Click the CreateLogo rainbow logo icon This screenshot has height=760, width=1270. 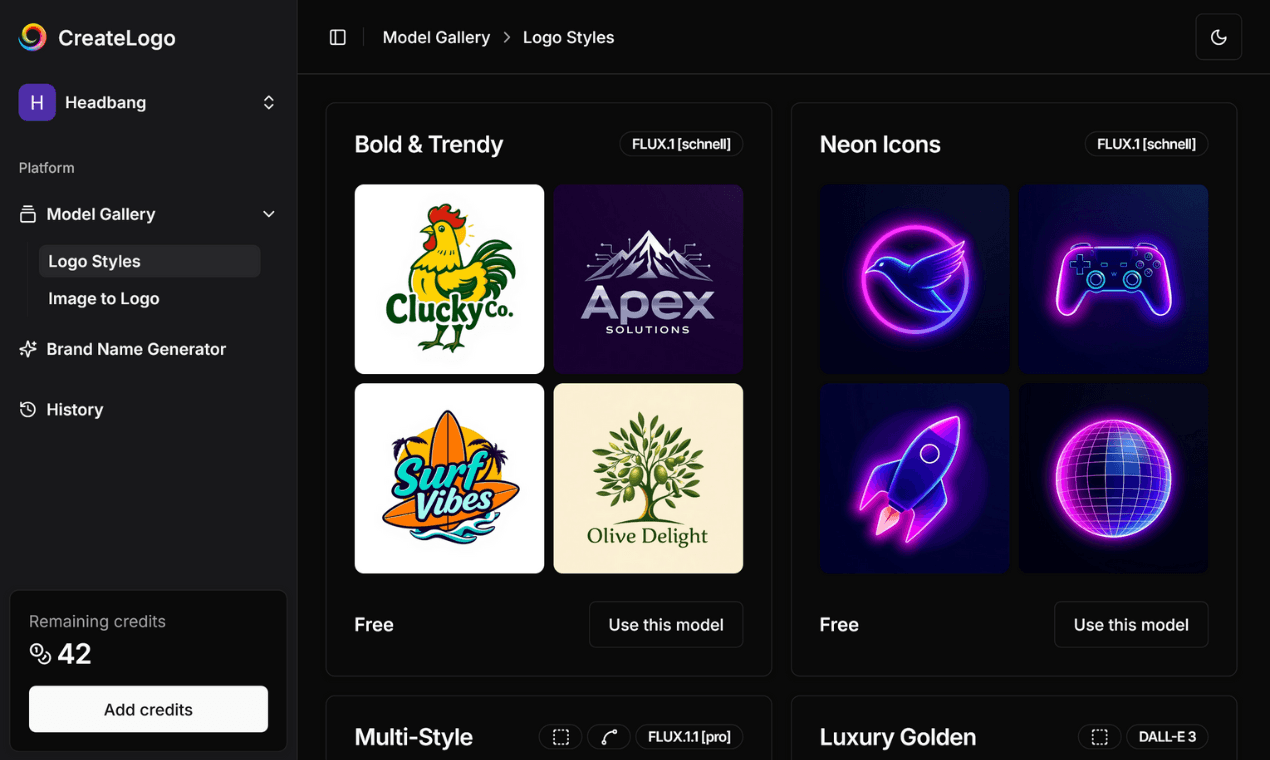pyautogui.click(x=33, y=37)
